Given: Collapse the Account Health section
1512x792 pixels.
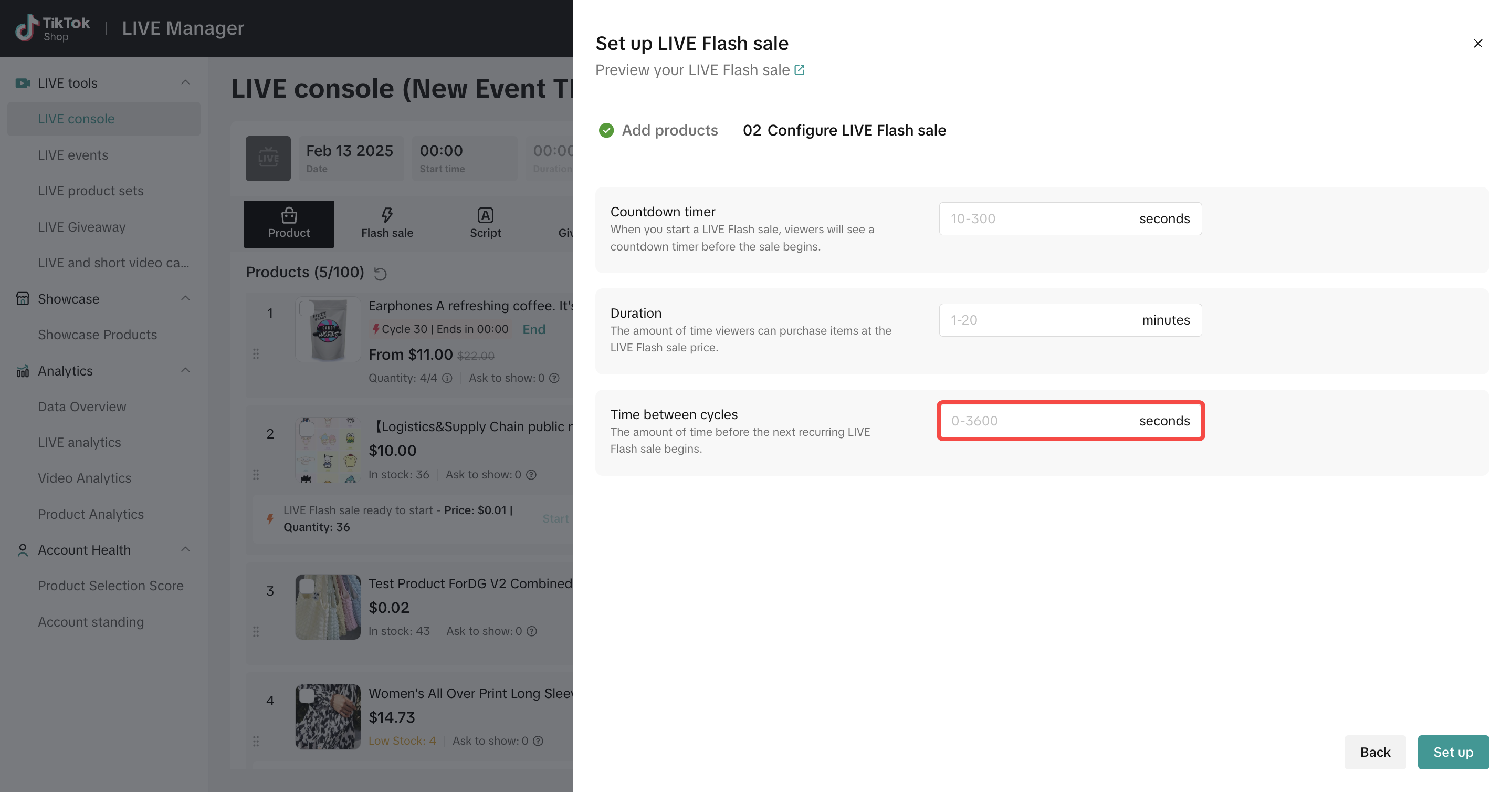Looking at the screenshot, I should (185, 549).
